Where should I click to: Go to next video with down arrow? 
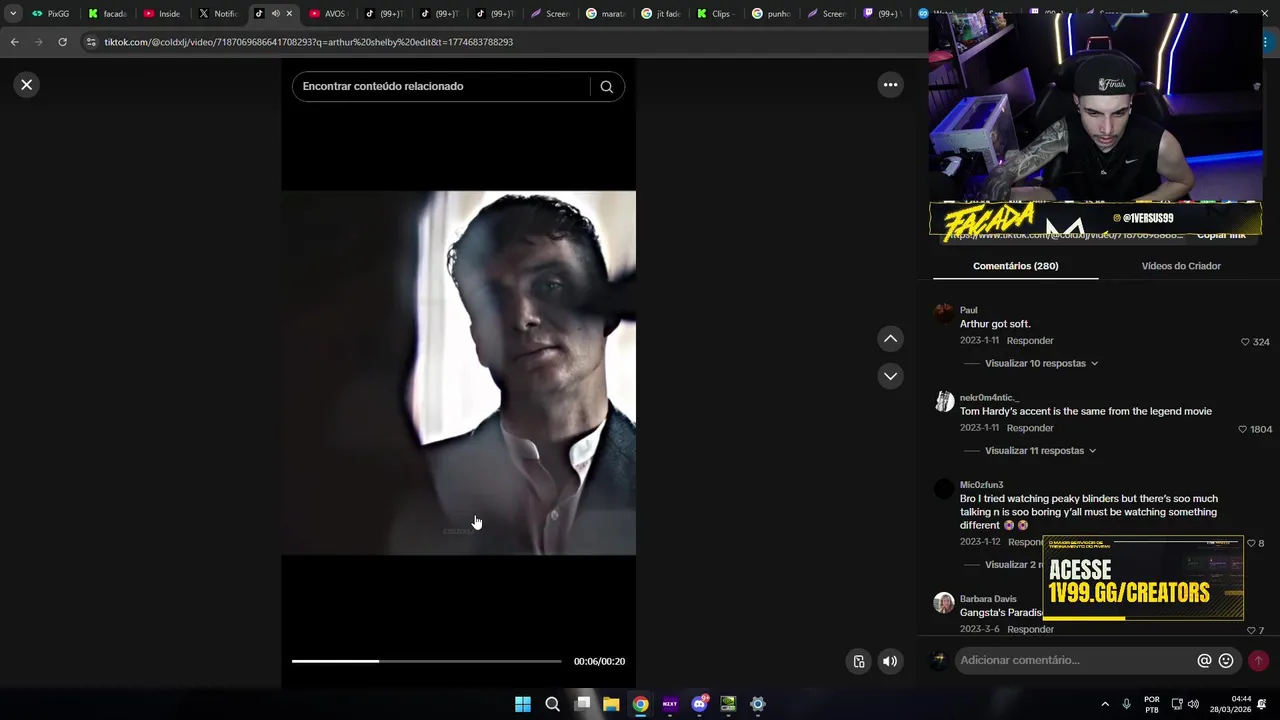890,376
